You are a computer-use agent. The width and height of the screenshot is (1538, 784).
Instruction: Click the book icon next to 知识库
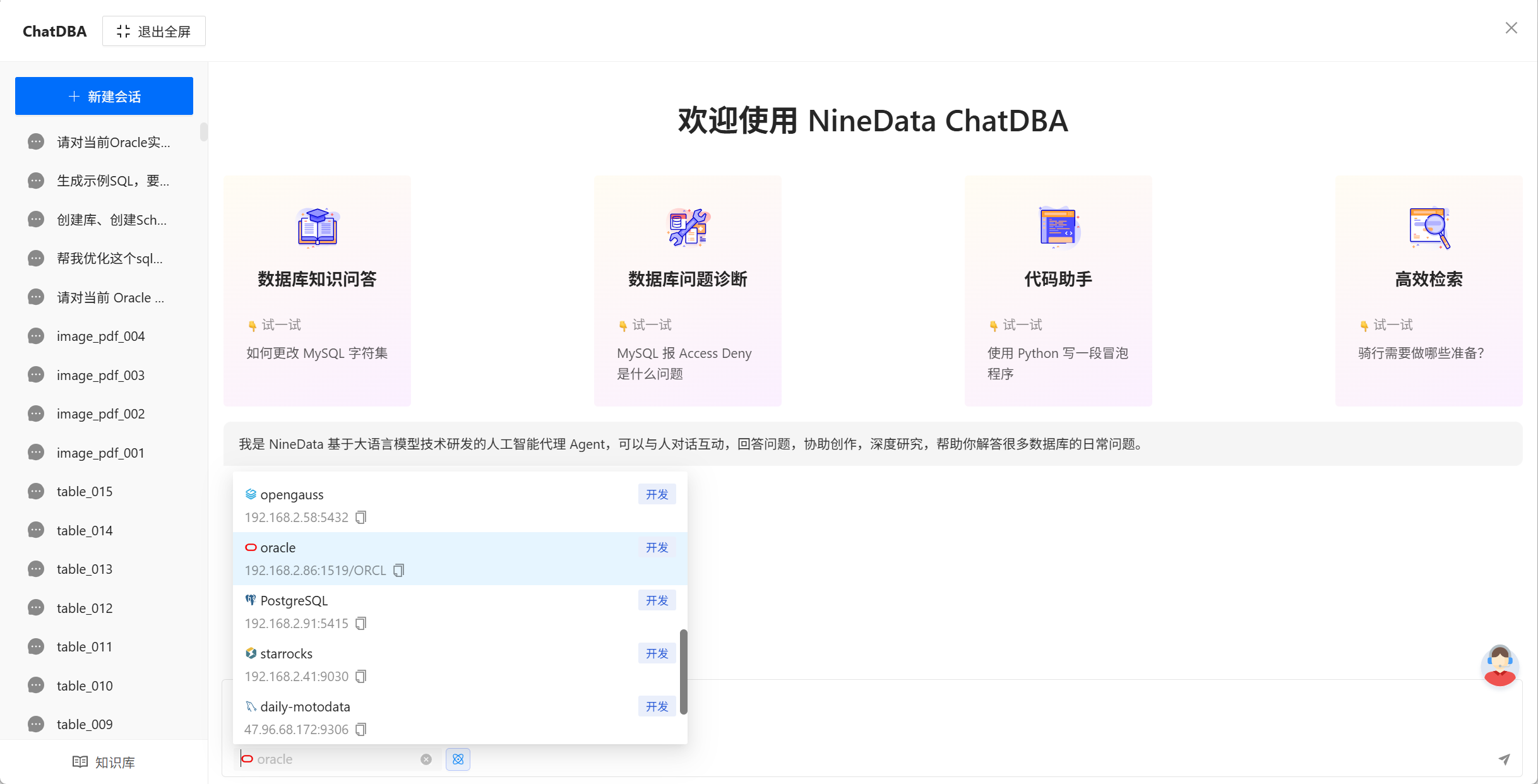pyautogui.click(x=80, y=762)
